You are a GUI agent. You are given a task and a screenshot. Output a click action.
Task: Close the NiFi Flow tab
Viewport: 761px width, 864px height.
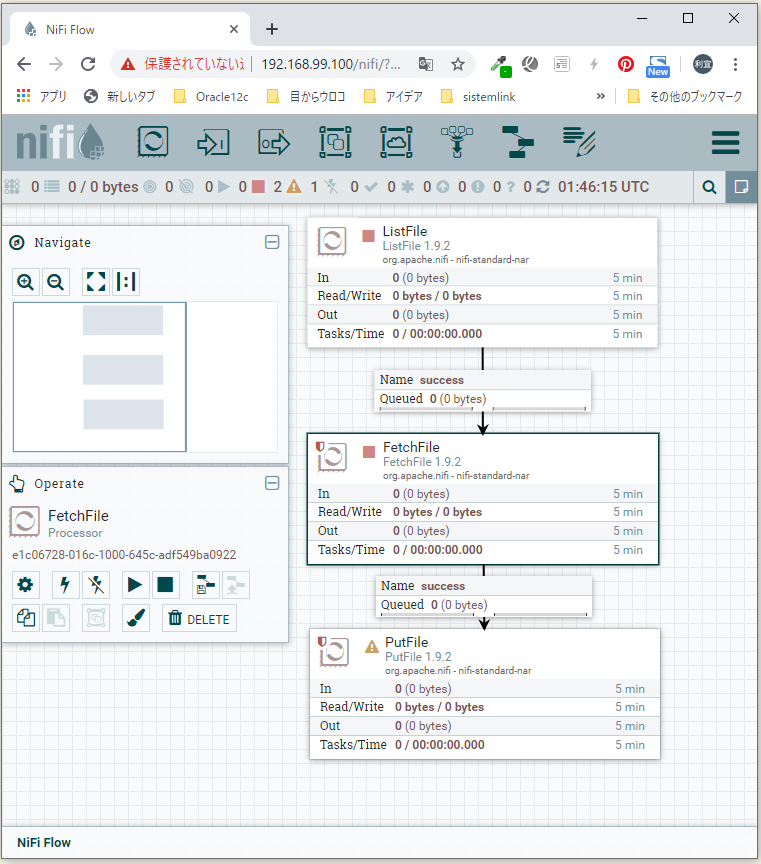pyautogui.click(x=234, y=29)
